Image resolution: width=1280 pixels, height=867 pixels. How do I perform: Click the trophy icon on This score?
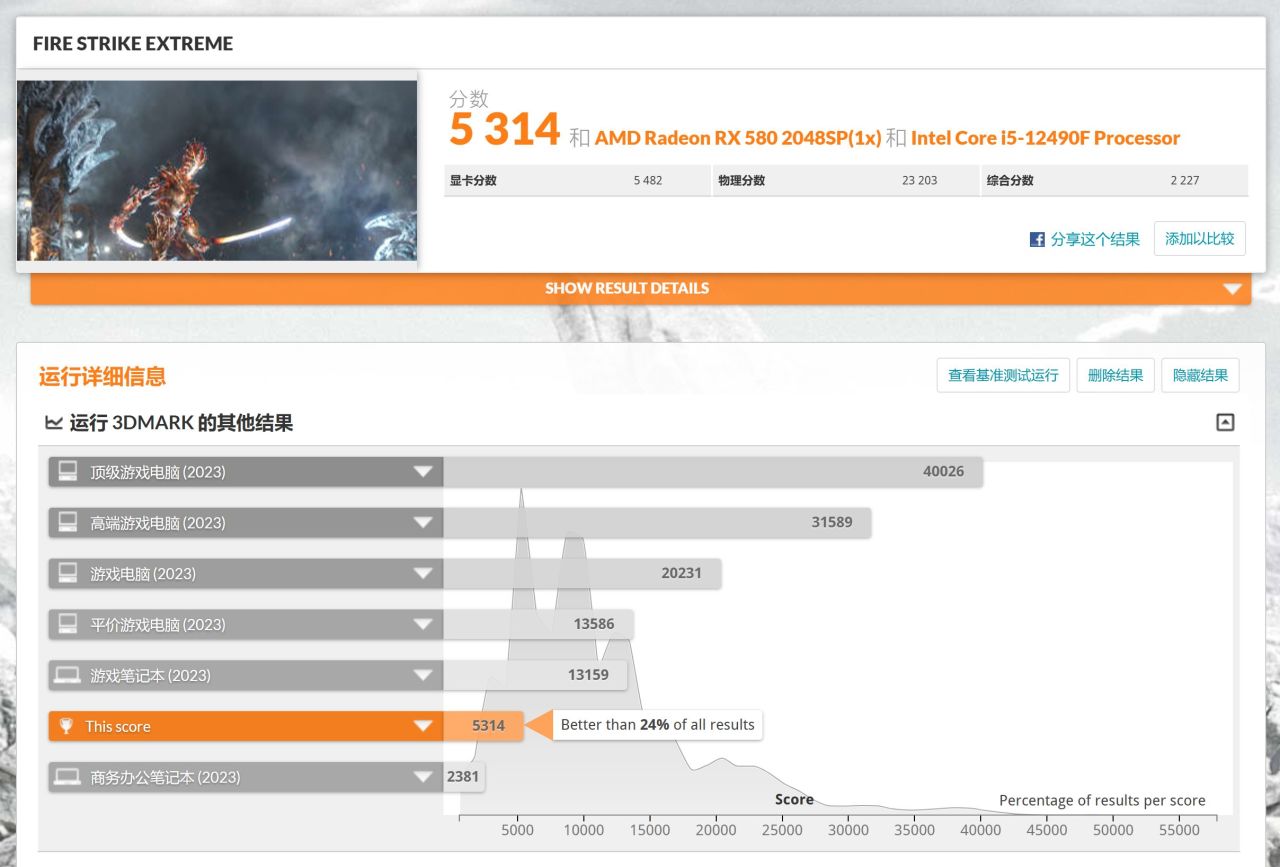pyautogui.click(x=67, y=726)
